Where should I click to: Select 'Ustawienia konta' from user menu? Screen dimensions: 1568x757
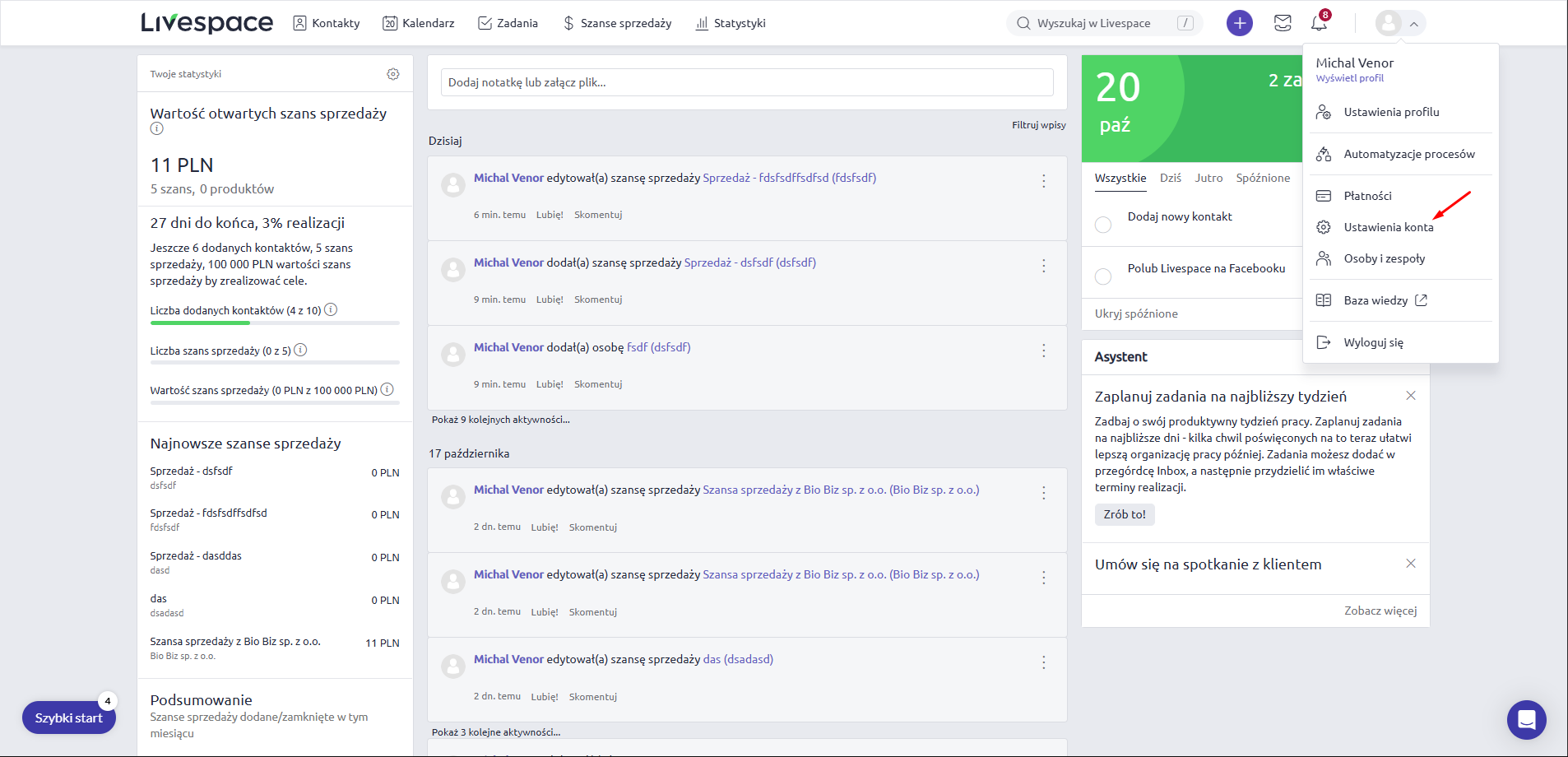click(1388, 227)
